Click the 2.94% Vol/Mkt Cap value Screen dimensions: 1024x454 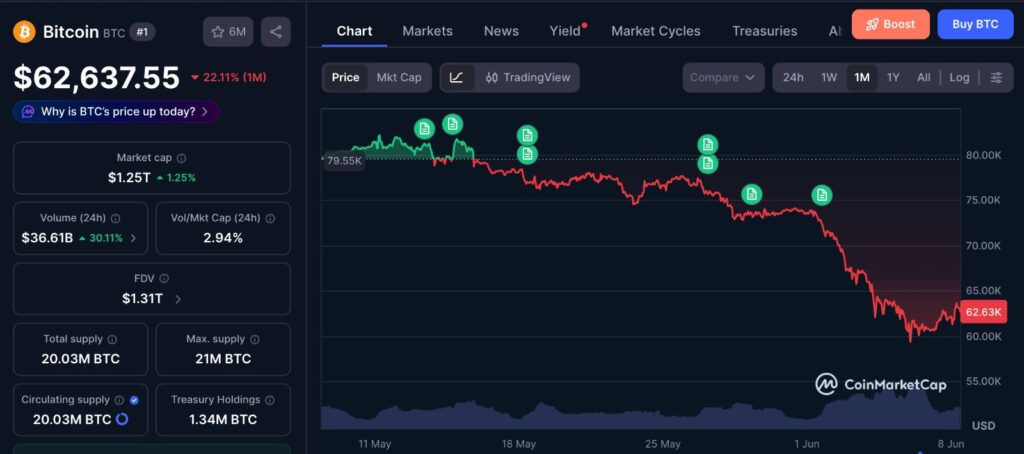(x=223, y=238)
